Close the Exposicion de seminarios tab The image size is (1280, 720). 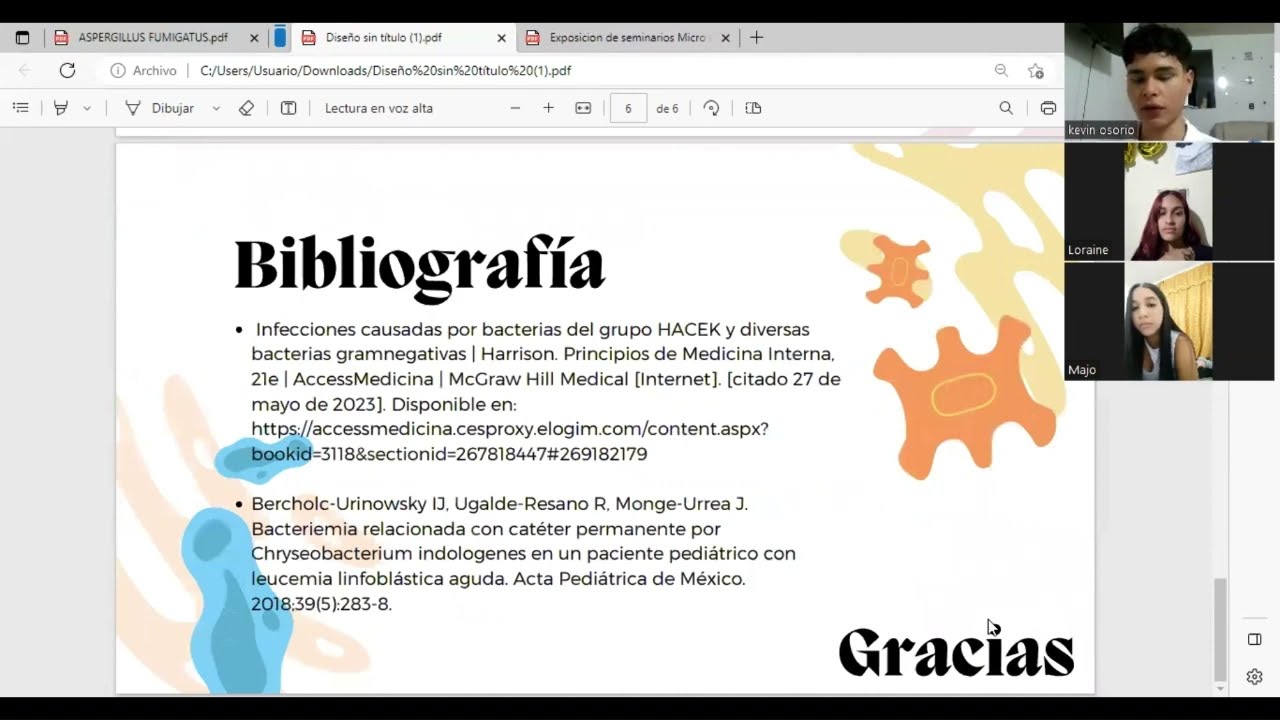click(726, 38)
